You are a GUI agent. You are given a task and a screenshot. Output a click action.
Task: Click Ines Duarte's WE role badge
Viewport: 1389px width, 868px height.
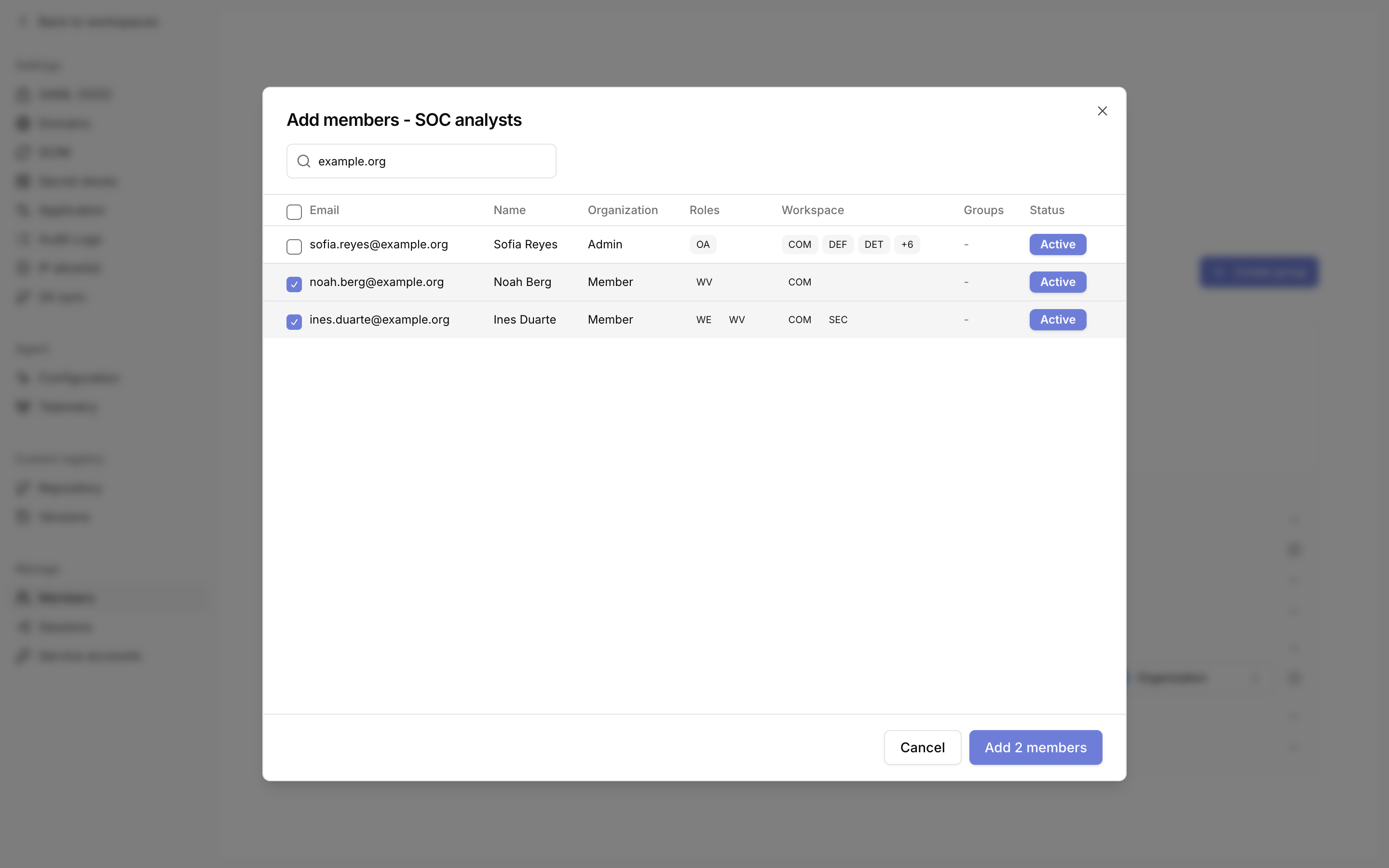(x=704, y=320)
